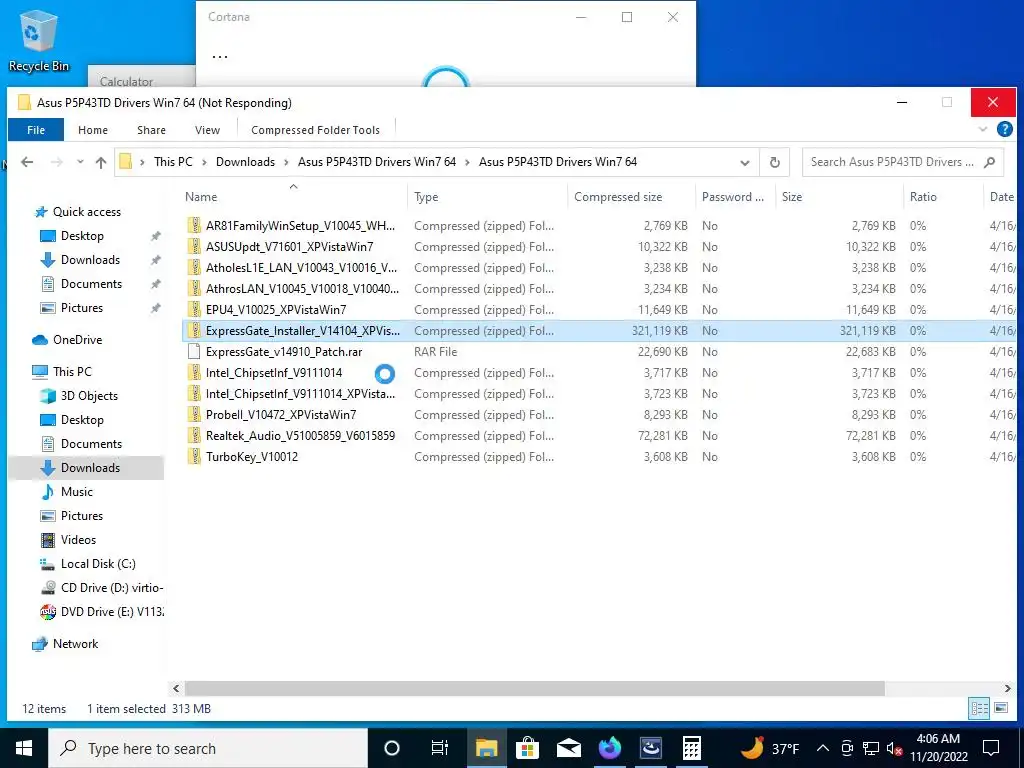Click the AtholesL1E_LAN_V10043 file name
Viewport: 1024px width, 768px height.
tap(301, 268)
